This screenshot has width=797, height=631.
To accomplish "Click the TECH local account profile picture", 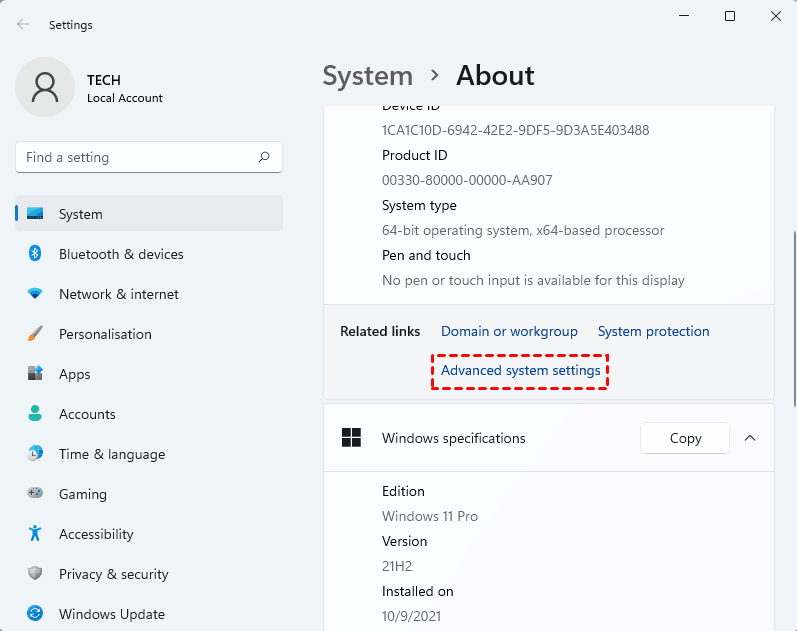I will coord(45,87).
